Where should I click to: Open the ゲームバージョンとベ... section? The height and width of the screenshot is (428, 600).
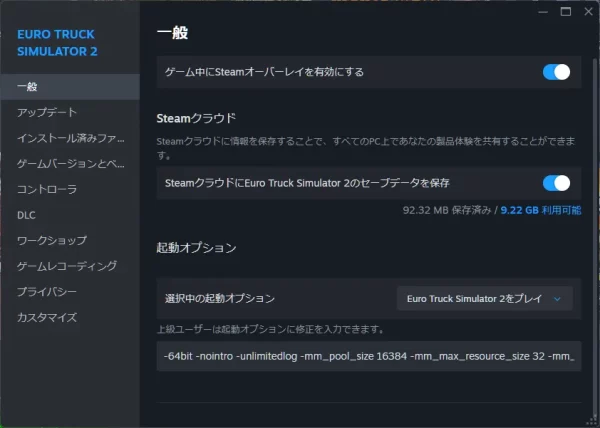[70, 164]
